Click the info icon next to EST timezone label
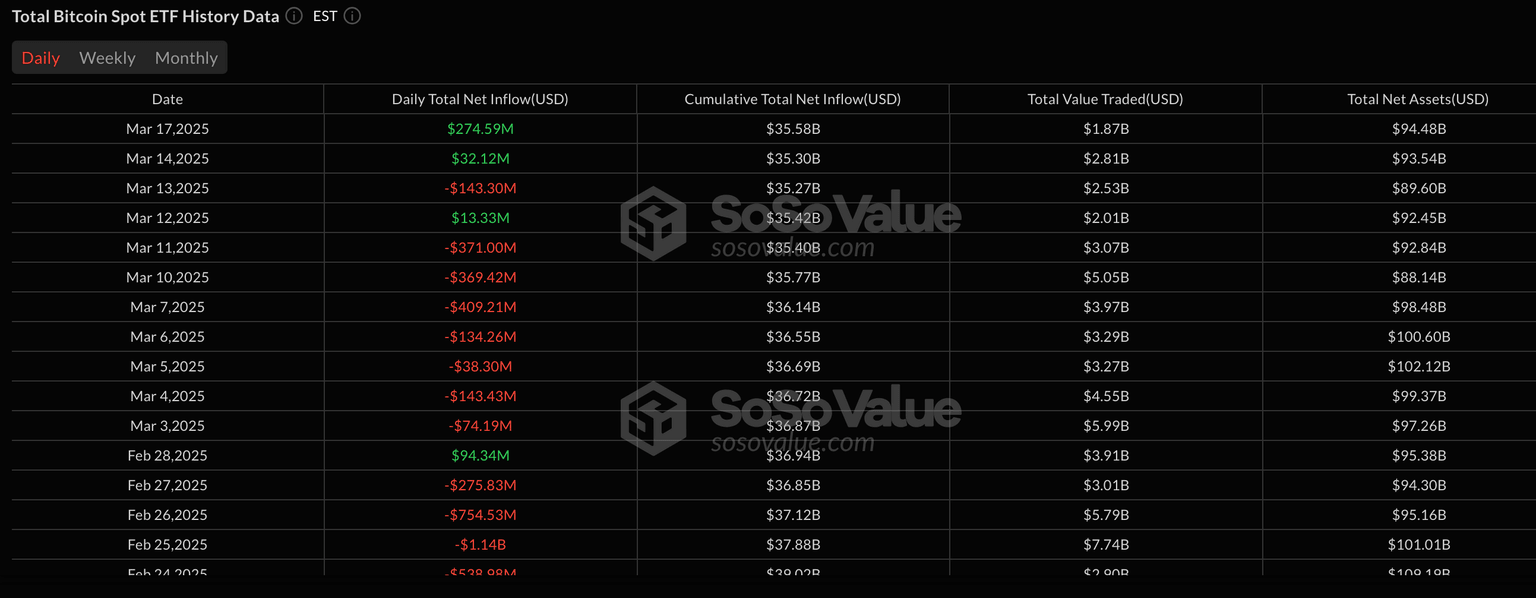Screen dimensions: 1536x598 [x=351, y=16]
